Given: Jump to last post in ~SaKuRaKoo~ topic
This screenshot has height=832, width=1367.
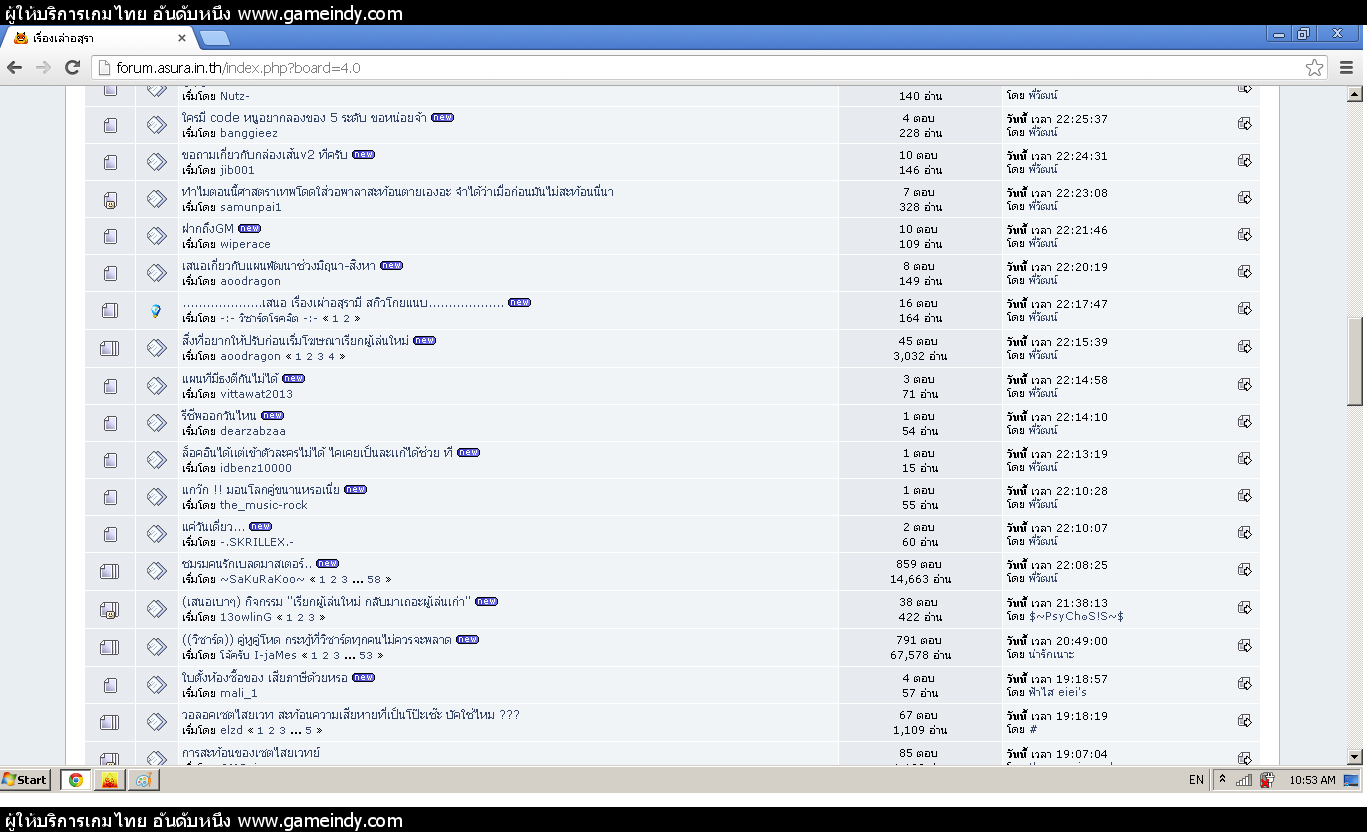Looking at the screenshot, I should [x=1244, y=571].
